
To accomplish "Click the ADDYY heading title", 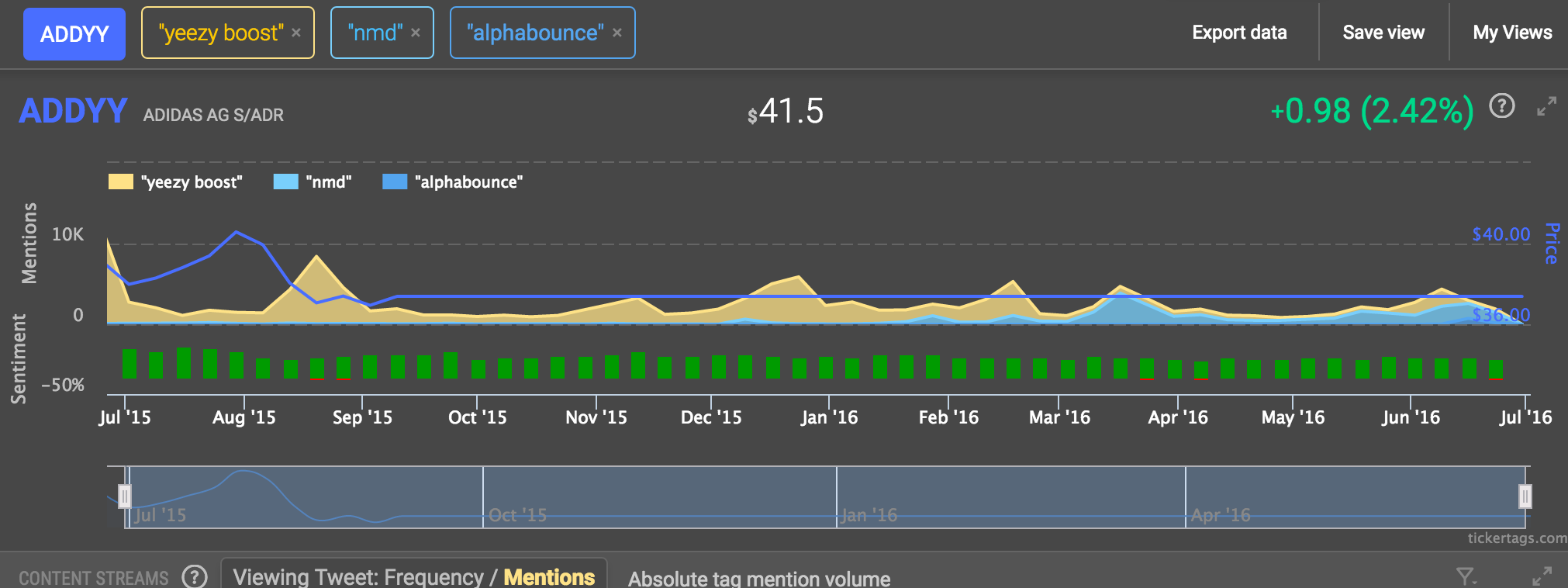I will tap(73, 111).
